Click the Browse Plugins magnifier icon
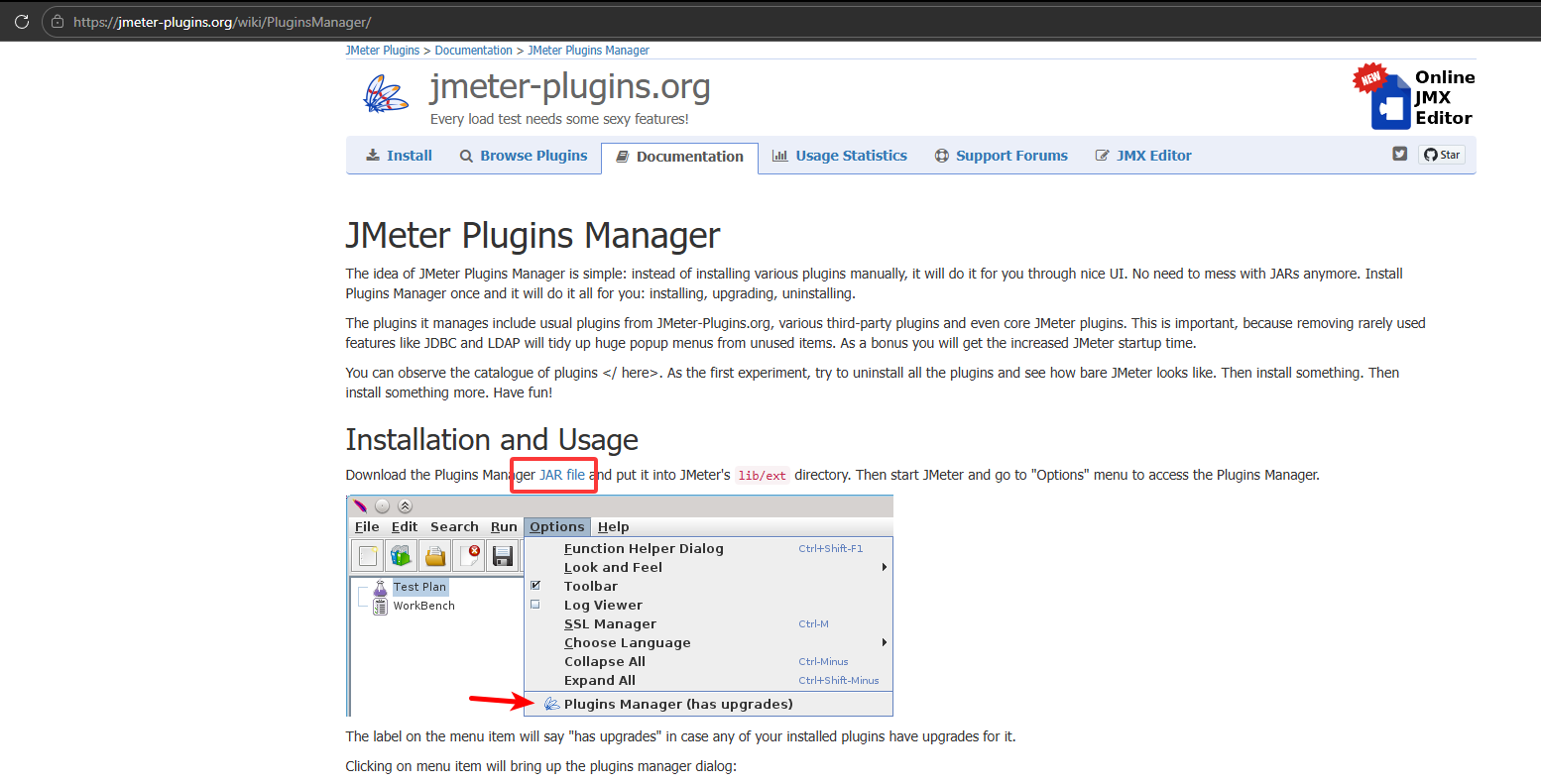The width and height of the screenshot is (1541, 784). (466, 157)
